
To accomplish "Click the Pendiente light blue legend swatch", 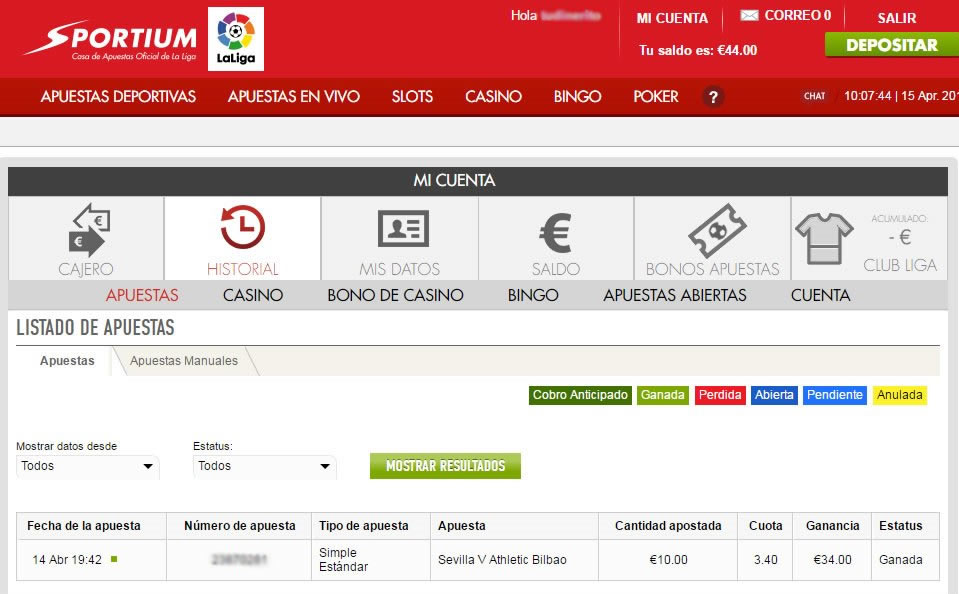I will 834,395.
